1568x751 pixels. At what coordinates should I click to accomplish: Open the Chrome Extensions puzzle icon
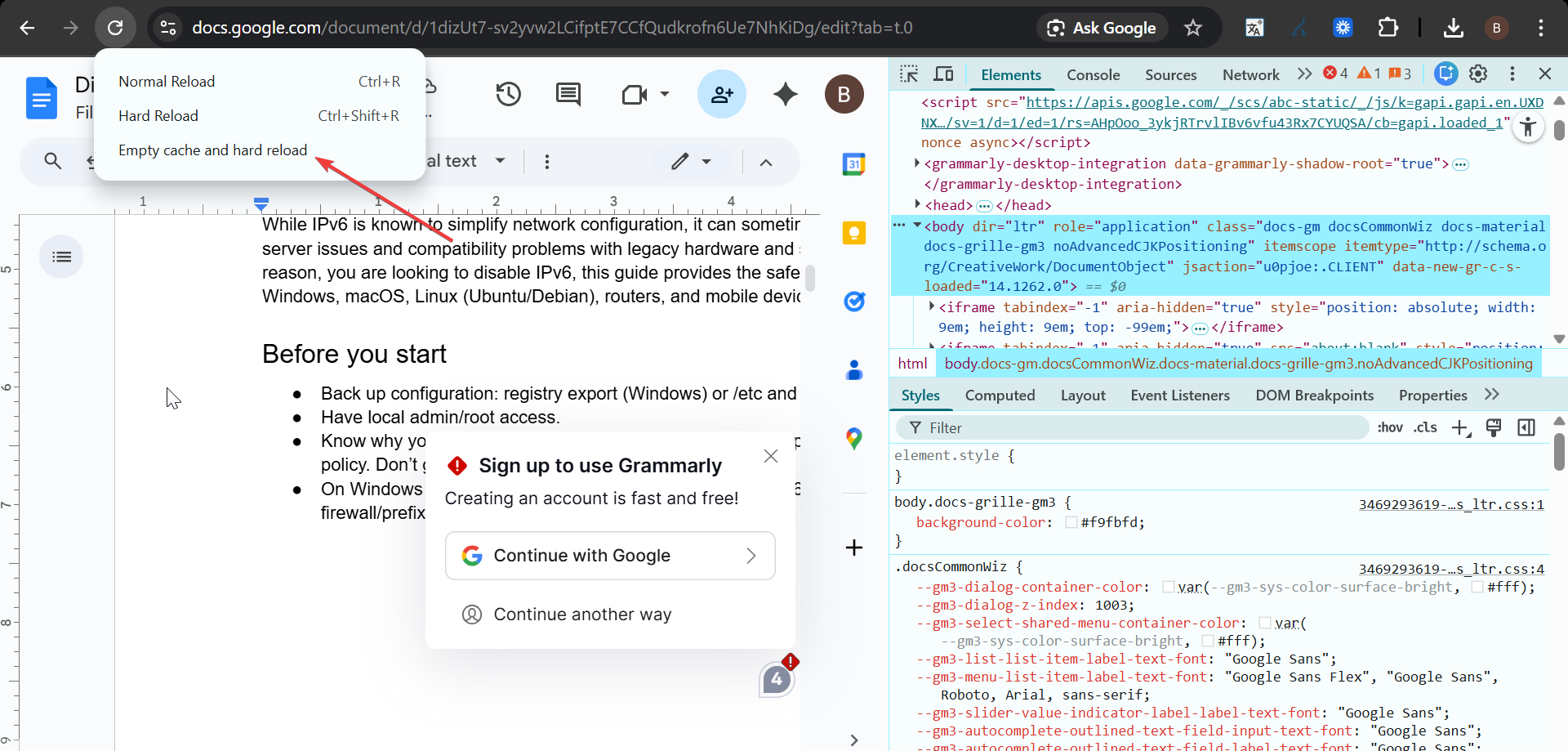pyautogui.click(x=1388, y=28)
